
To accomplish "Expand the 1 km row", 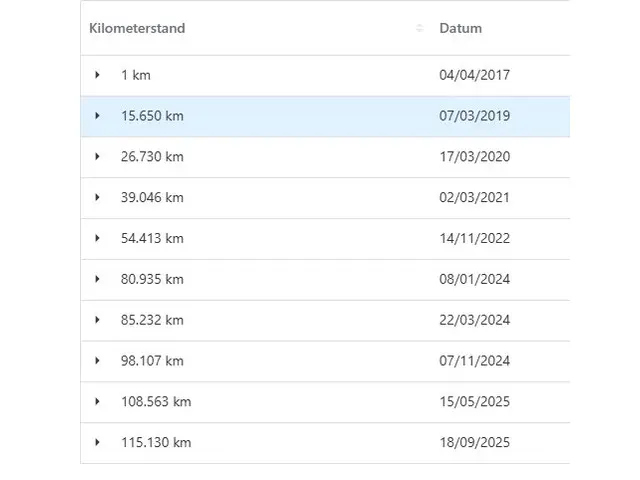I will (98, 75).
